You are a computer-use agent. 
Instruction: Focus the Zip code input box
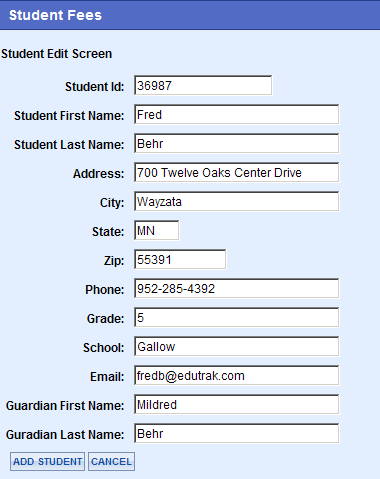pyautogui.click(x=180, y=259)
